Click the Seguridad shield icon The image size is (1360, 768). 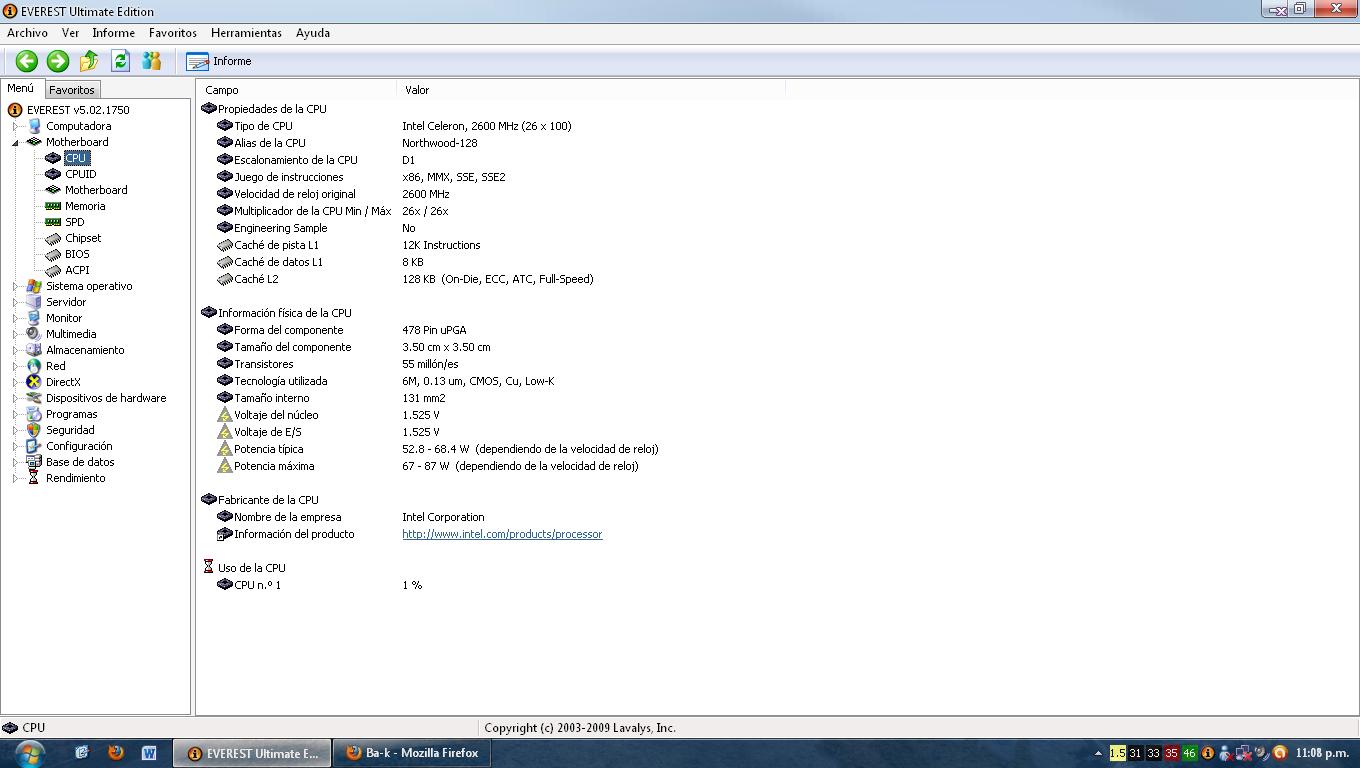[x=34, y=430]
